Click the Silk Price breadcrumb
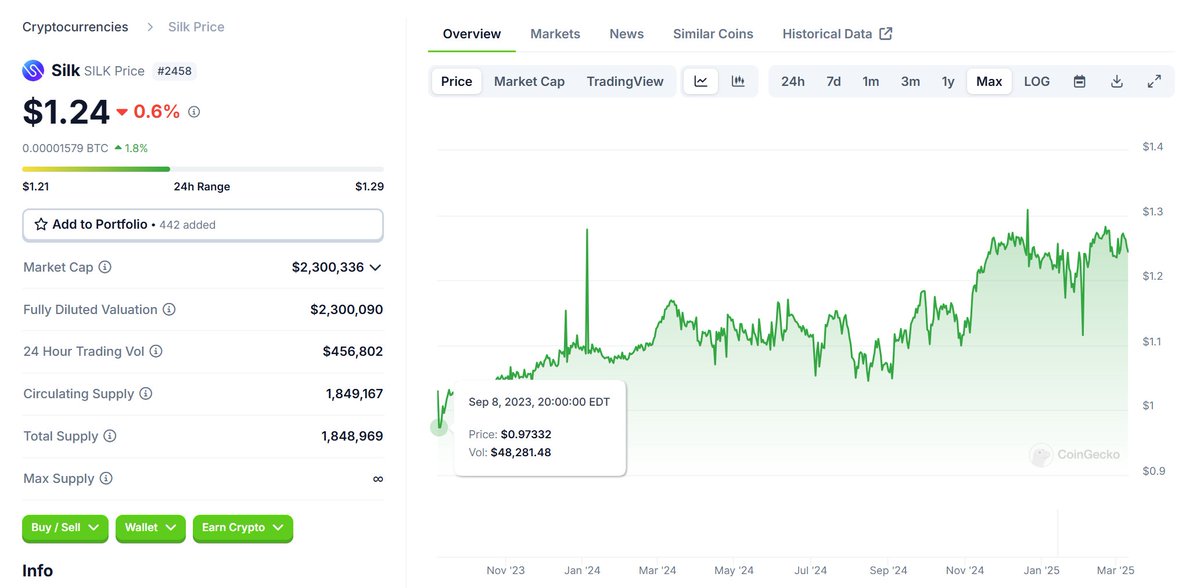The height and width of the screenshot is (588, 1200). click(195, 27)
